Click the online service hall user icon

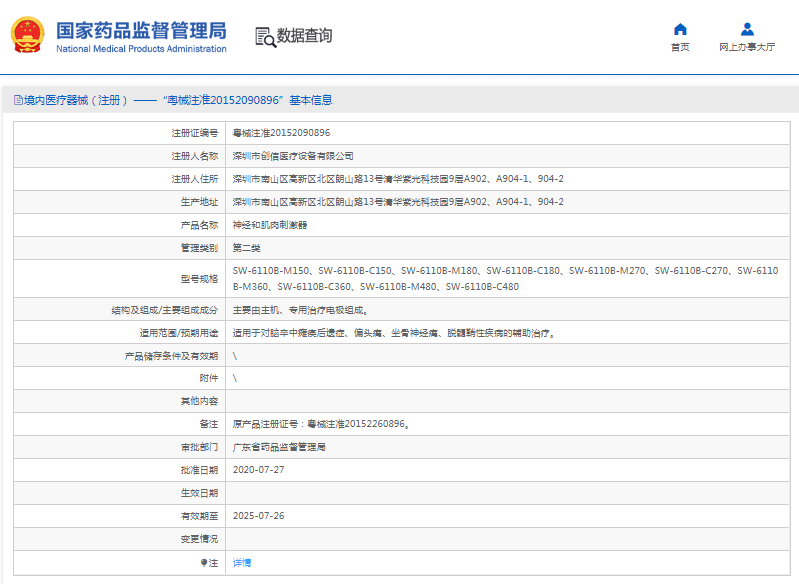pos(747,29)
